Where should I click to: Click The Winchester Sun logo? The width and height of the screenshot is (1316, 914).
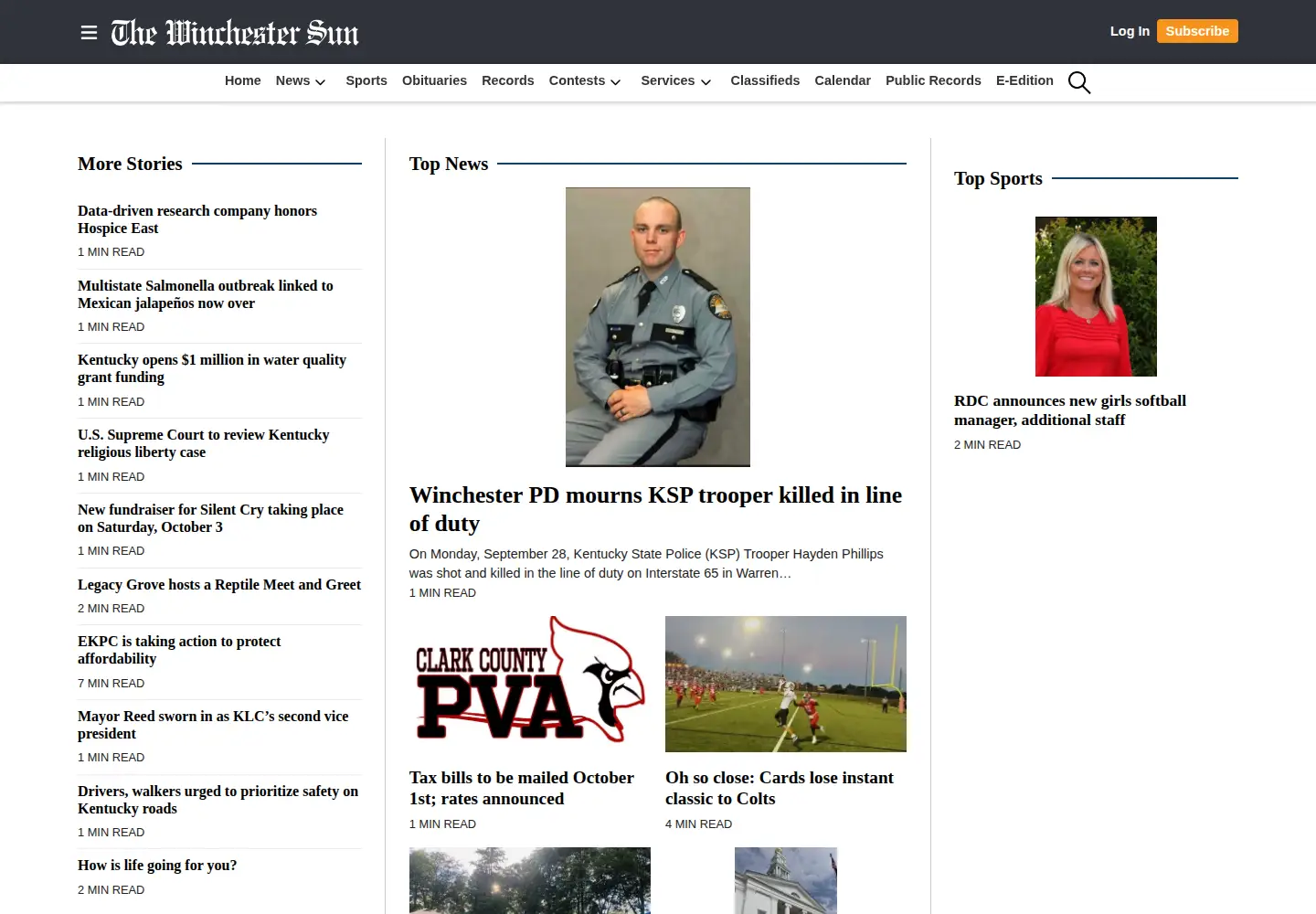[x=235, y=33]
